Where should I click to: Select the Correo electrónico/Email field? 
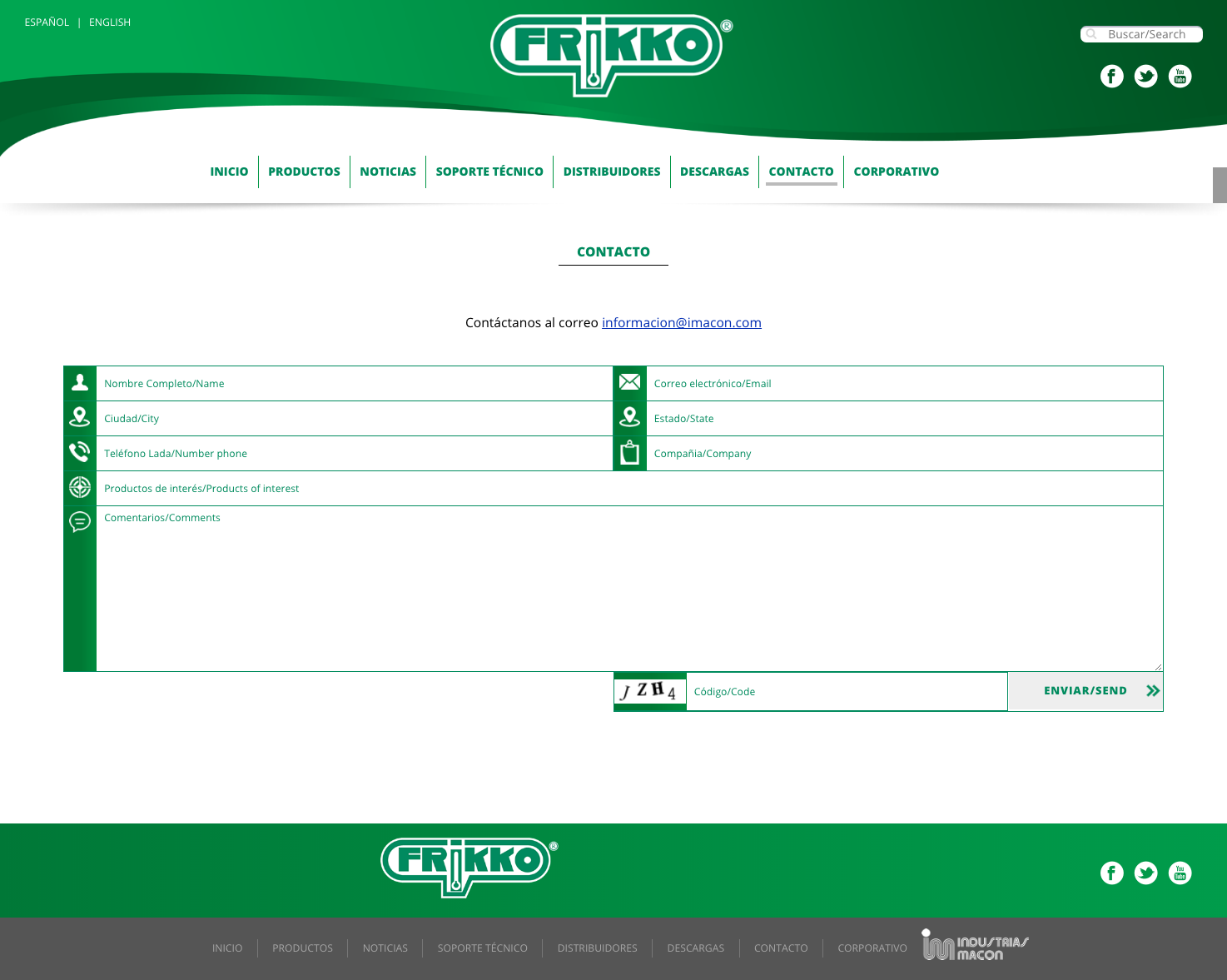pos(903,384)
